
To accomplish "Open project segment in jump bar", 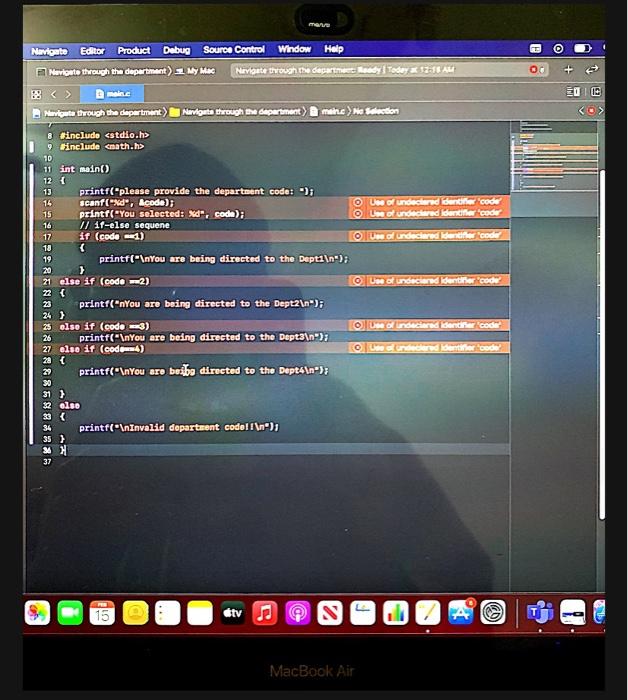I will 97,112.
